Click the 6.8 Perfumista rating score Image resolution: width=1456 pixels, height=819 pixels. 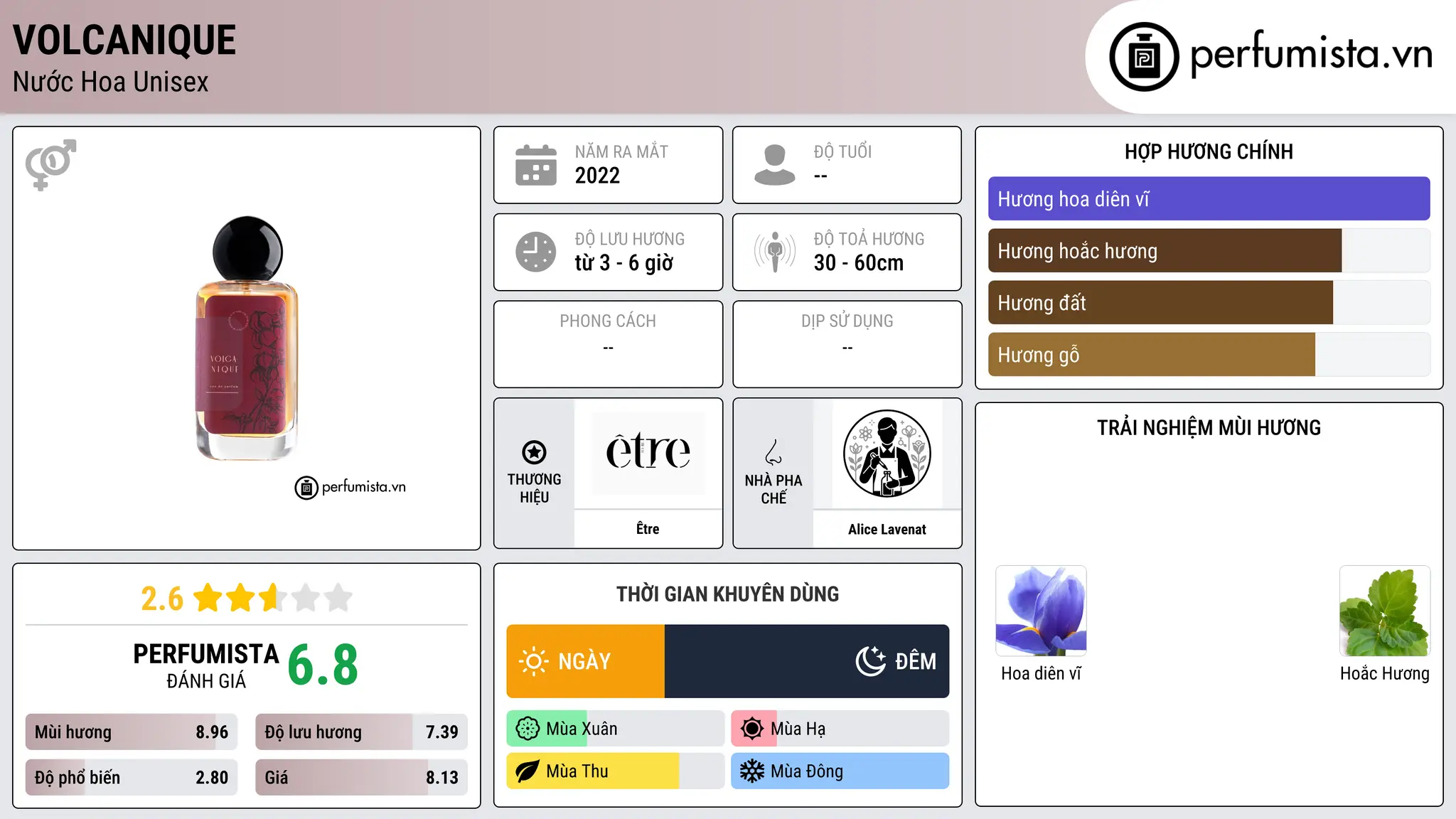pos(323,665)
